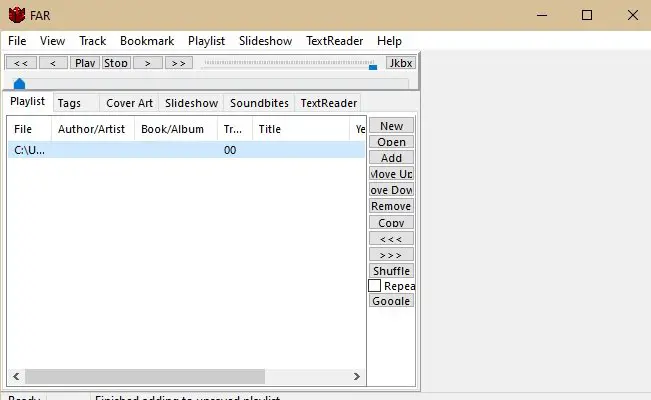Sort by the Title column header

click(x=301, y=129)
